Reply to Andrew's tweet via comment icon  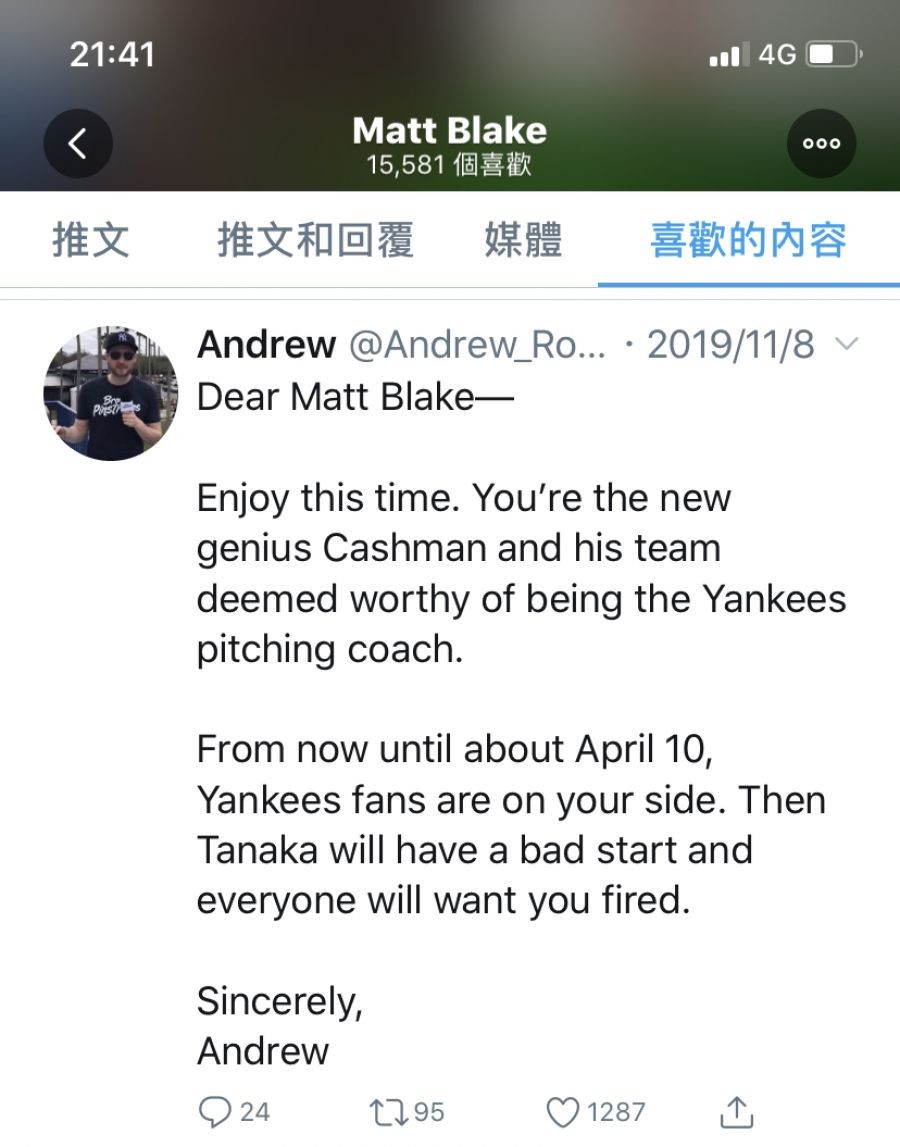pos(215,1111)
